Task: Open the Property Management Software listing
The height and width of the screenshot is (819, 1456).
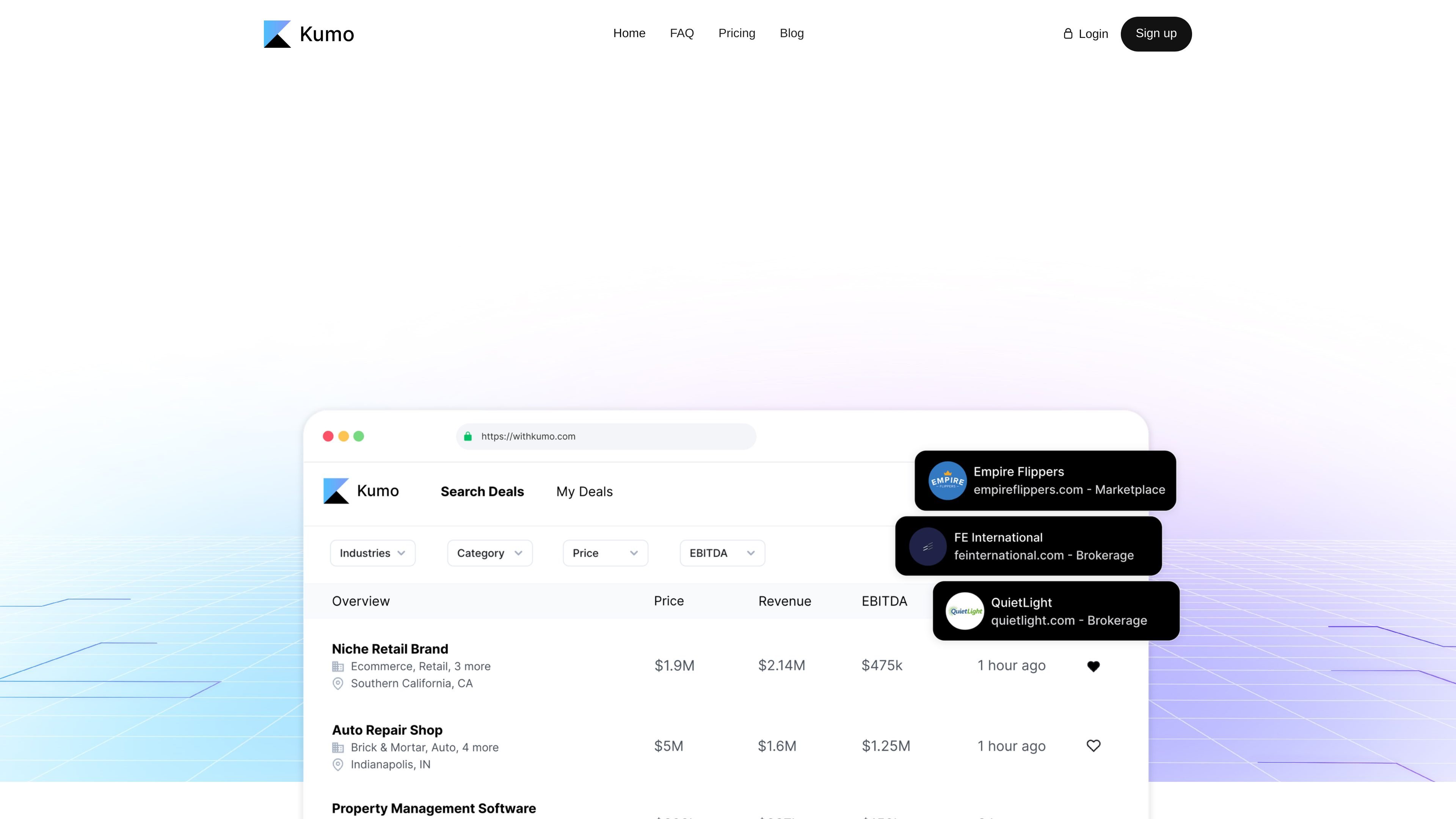Action: (x=433, y=809)
